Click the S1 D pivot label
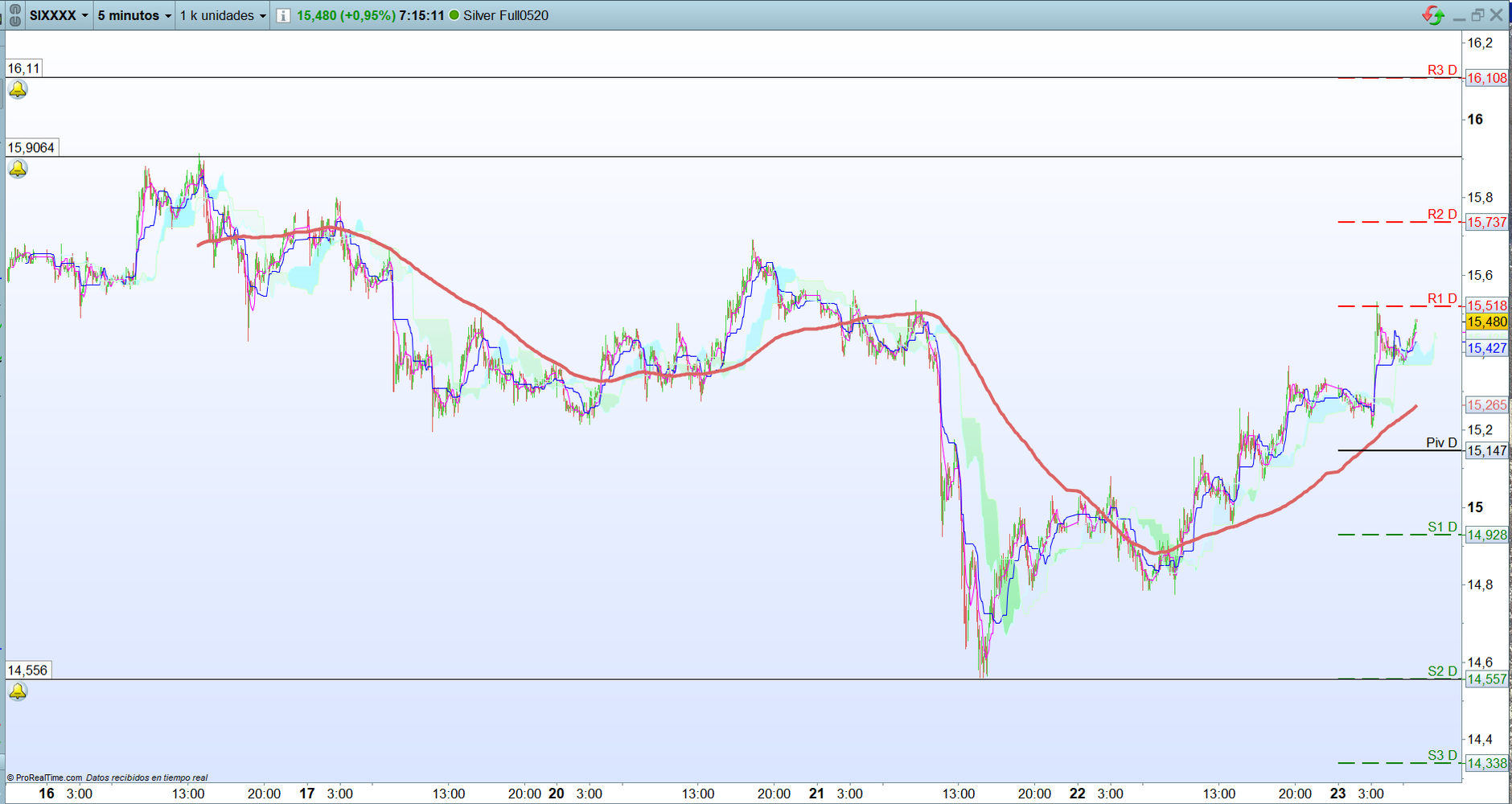 point(1442,527)
